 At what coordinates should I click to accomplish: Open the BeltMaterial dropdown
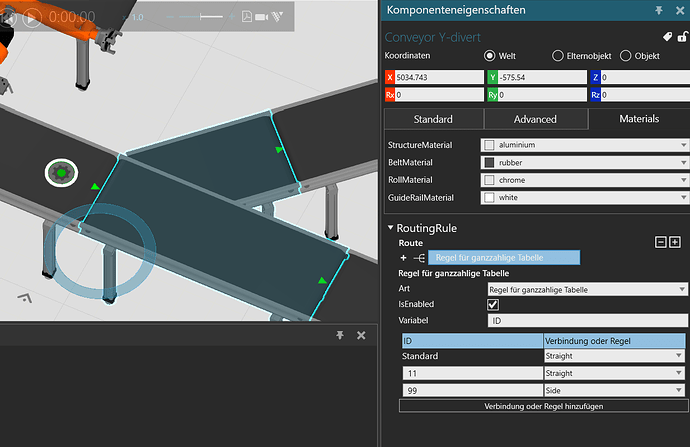click(x=585, y=162)
